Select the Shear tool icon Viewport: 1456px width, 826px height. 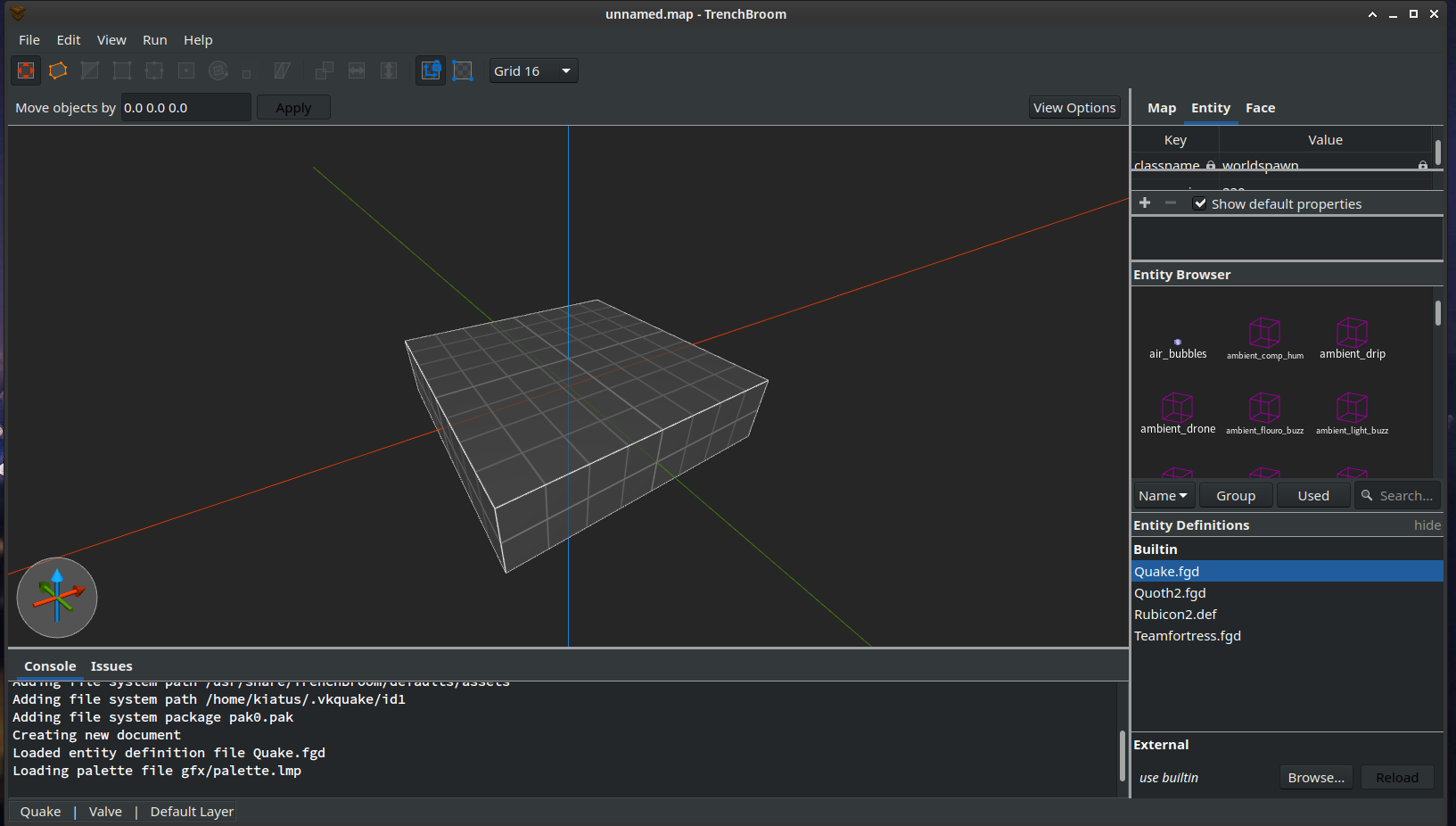click(x=282, y=70)
